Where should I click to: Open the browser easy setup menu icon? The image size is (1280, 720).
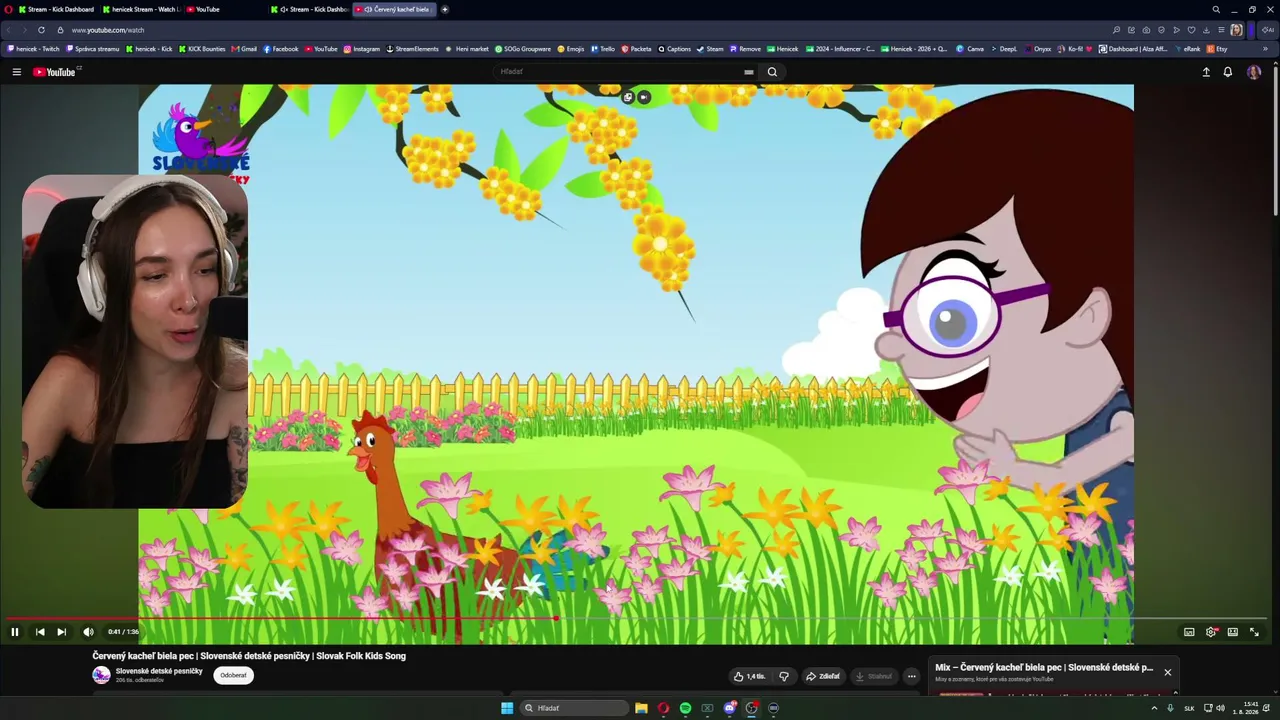1221,30
